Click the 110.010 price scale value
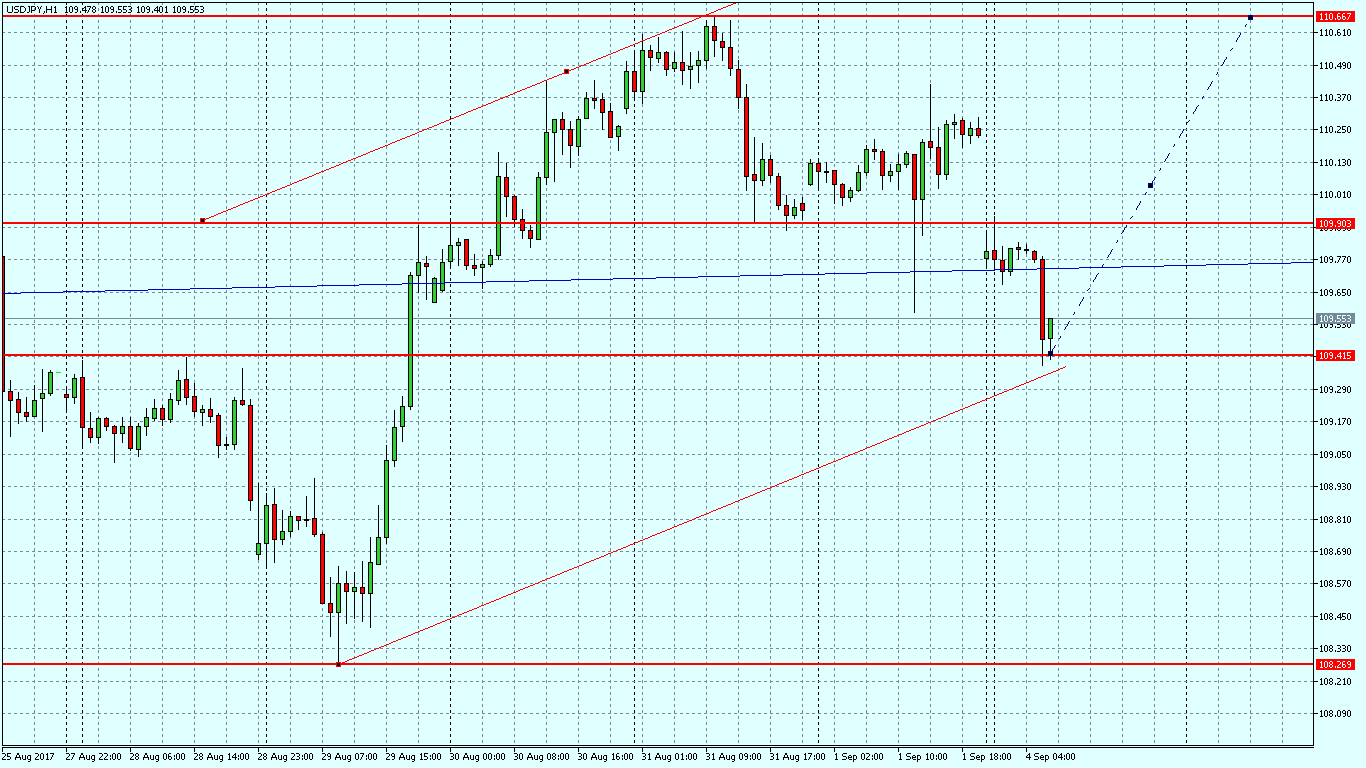1366x768 pixels. click(x=1335, y=194)
